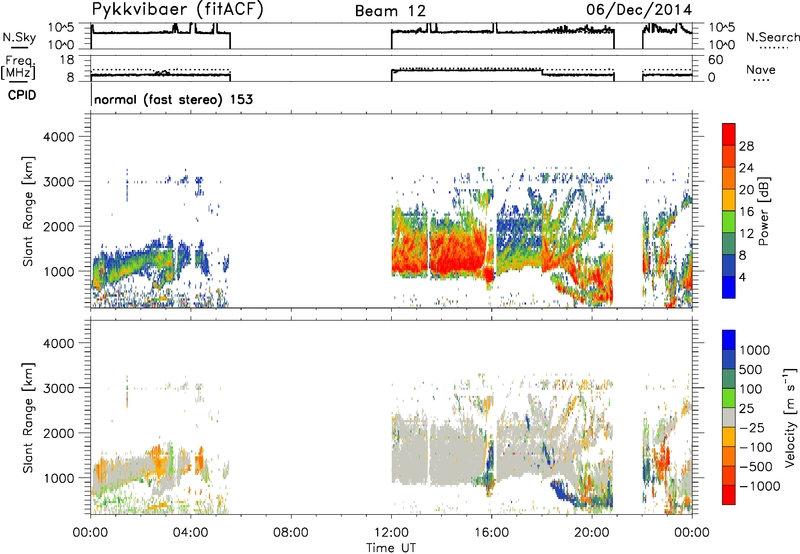This screenshot has height=554, width=800.
Task: Click the N.Sky axis label
Action: 19,37
